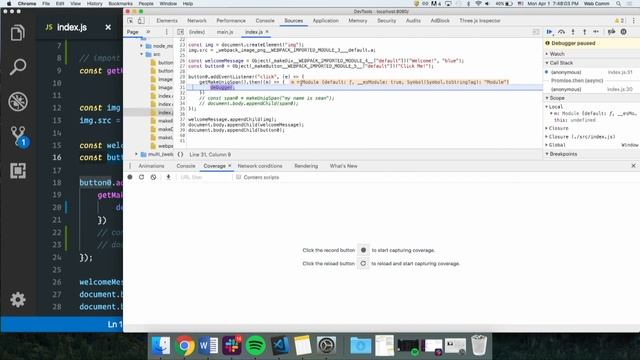The image size is (640, 360).
Task: Open DevTools main kebab menu
Action: (633, 20)
